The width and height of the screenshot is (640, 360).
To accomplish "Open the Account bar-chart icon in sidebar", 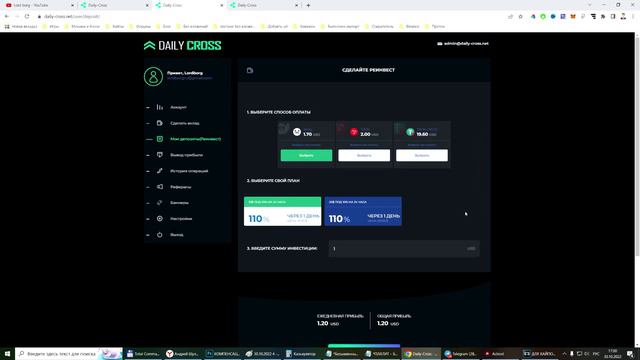I will click(160, 107).
